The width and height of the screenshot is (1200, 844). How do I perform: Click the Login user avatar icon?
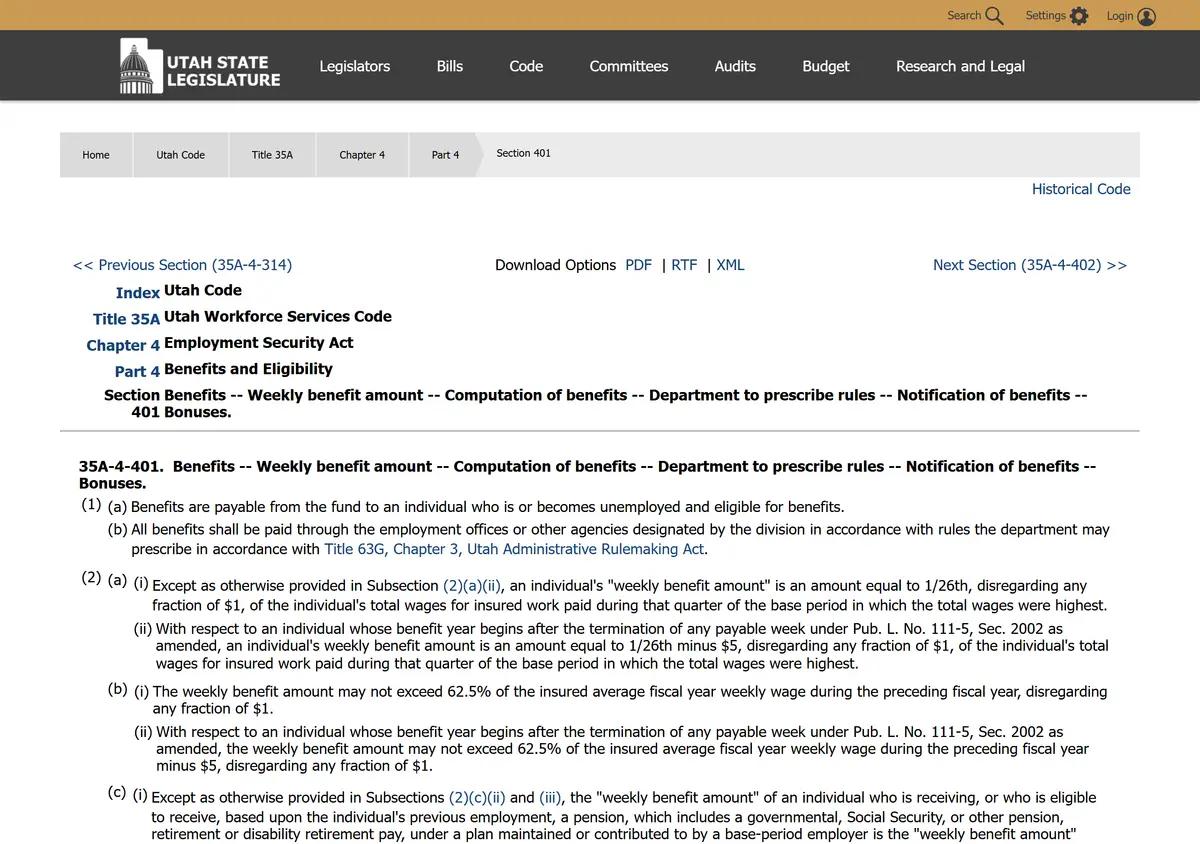tap(1146, 16)
